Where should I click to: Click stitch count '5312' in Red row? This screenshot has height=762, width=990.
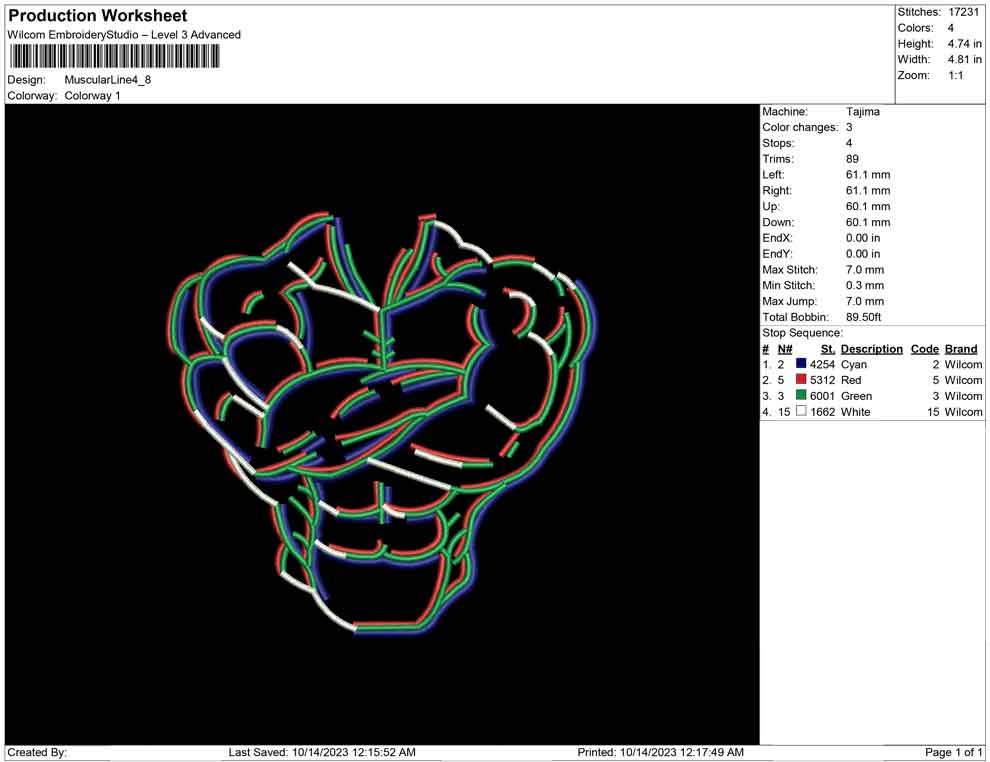[822, 380]
